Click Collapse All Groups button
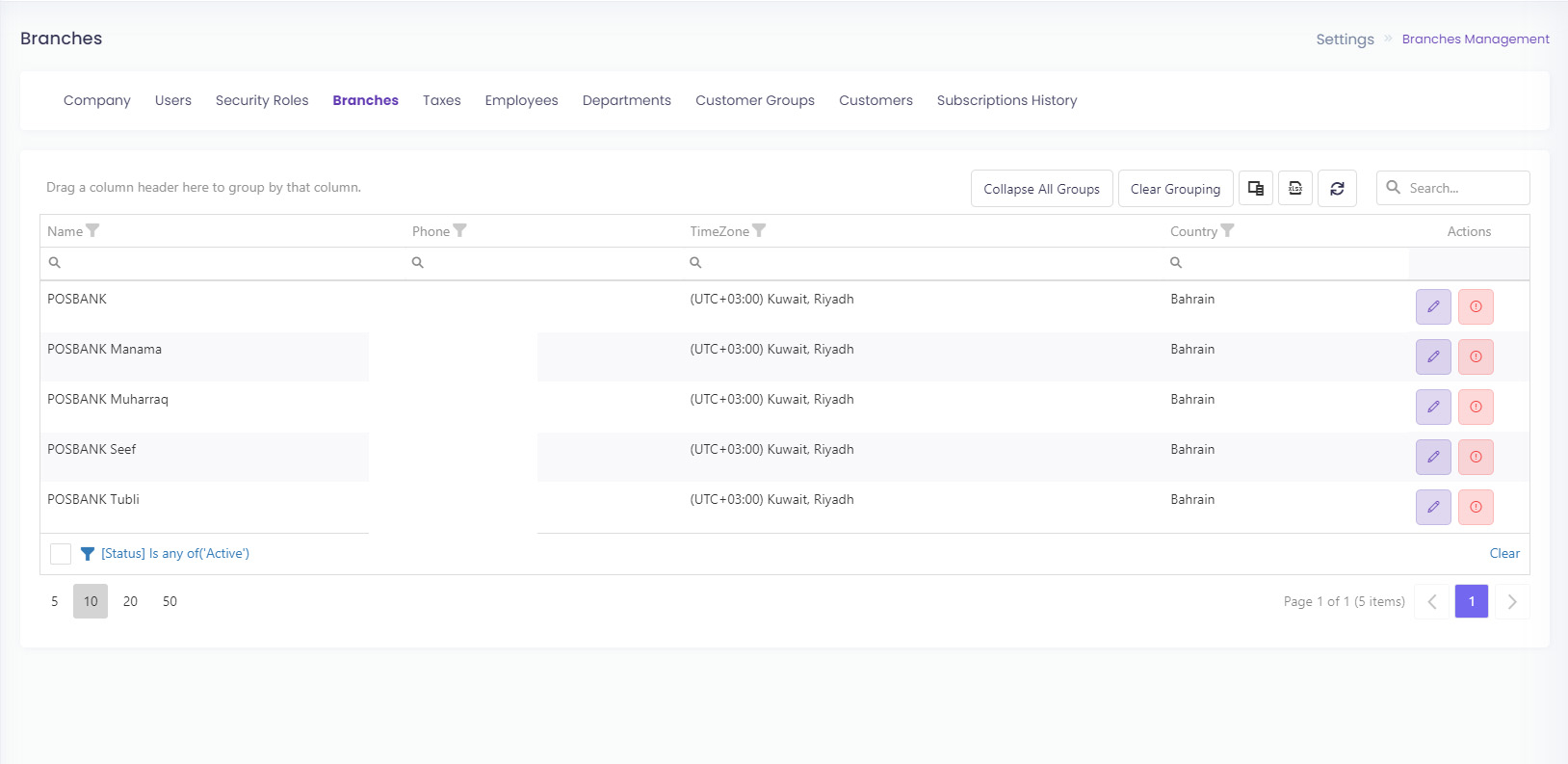This screenshot has height=764, width=1568. click(x=1042, y=189)
